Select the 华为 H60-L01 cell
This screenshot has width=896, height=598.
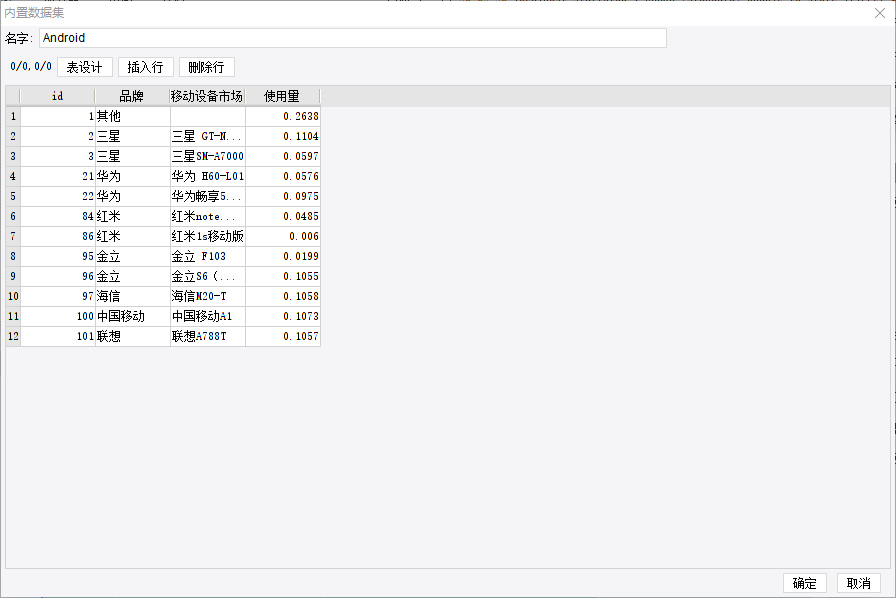[208, 176]
